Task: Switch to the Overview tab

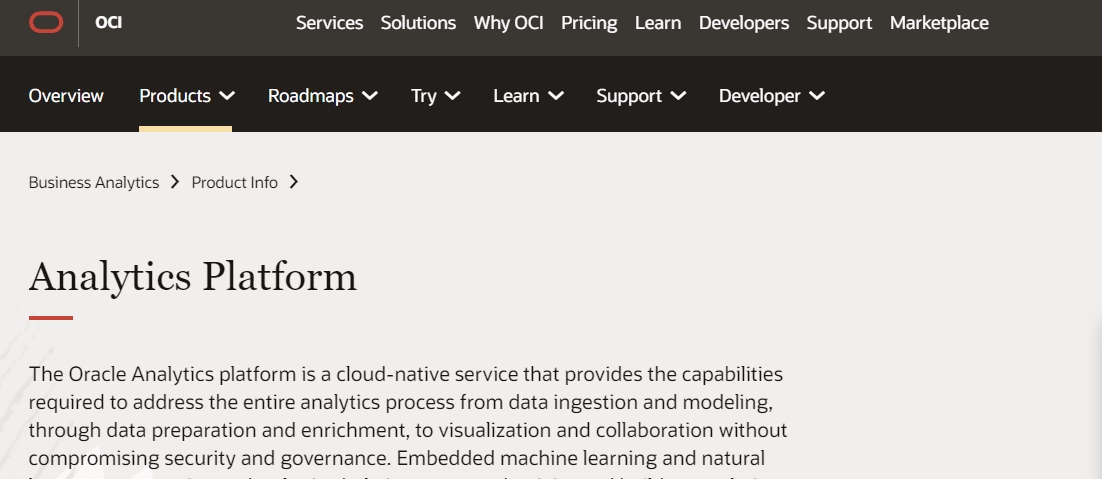Action: point(66,96)
